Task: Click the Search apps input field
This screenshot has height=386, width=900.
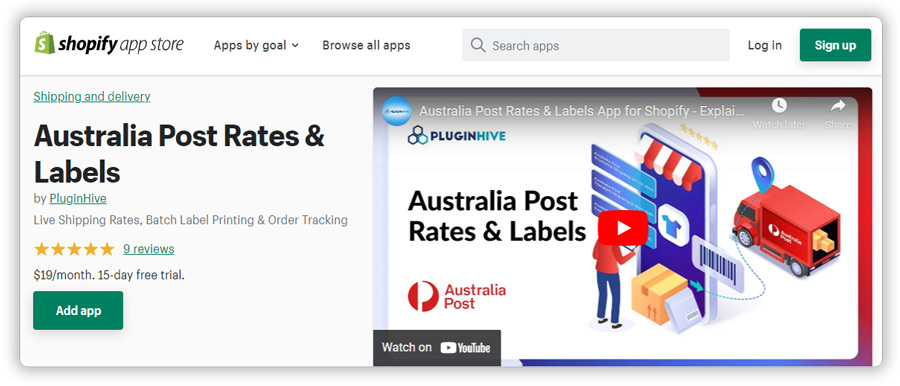Action: pos(596,45)
